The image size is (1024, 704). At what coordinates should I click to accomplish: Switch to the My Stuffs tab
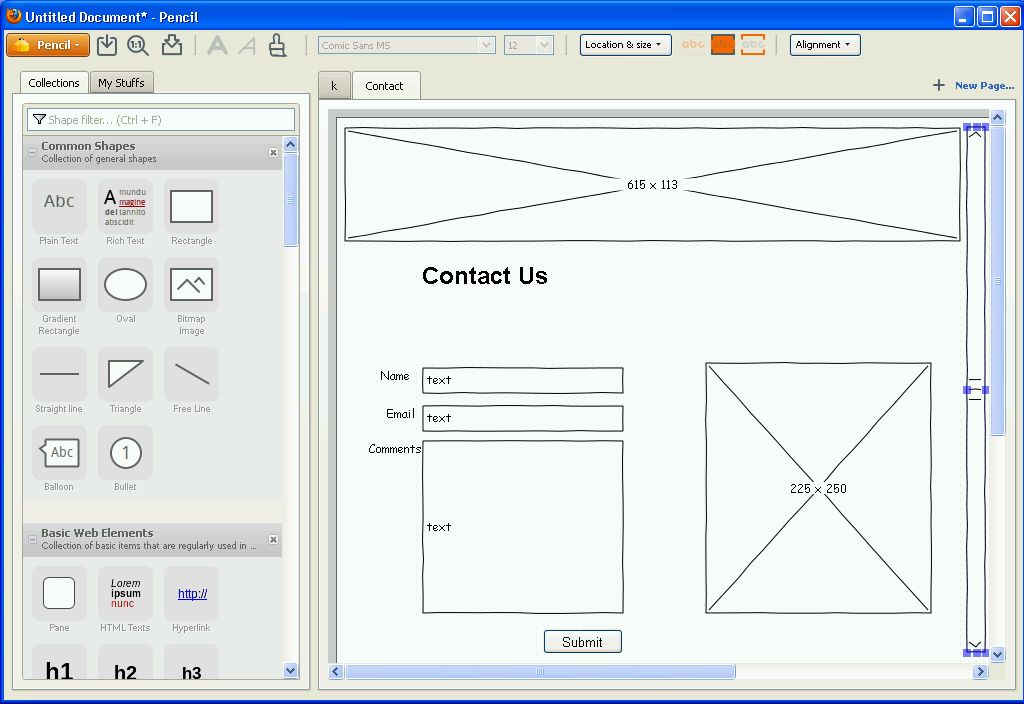click(x=121, y=82)
